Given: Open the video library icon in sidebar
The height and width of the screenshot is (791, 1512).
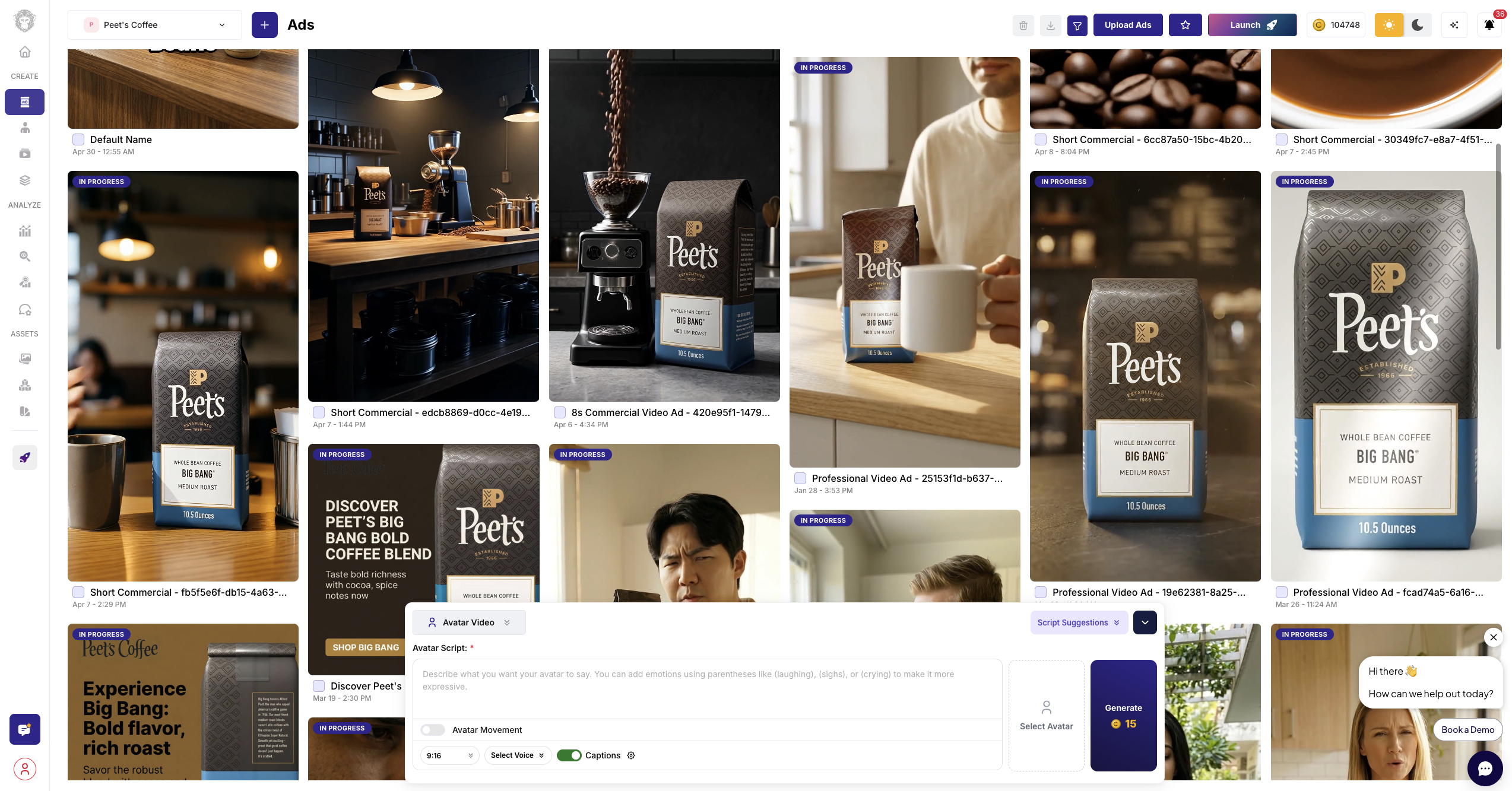Looking at the screenshot, I should point(25,154).
